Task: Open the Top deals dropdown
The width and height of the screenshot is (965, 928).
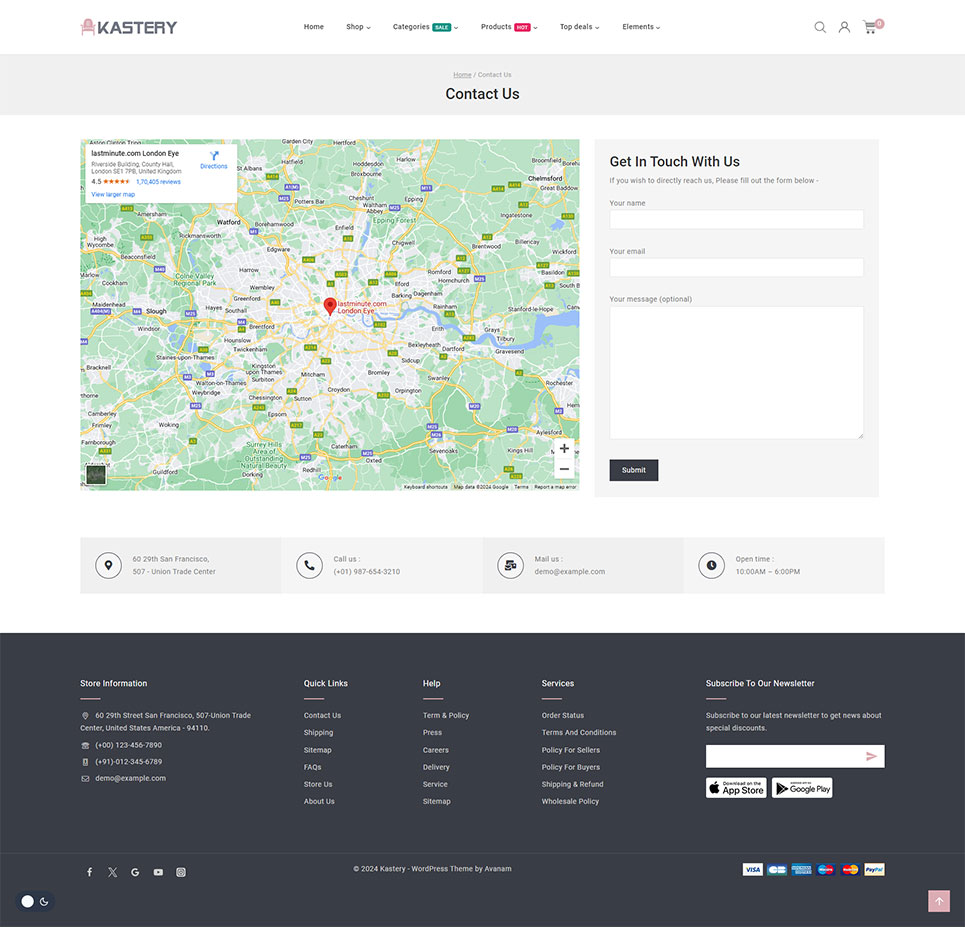Action: pos(579,27)
